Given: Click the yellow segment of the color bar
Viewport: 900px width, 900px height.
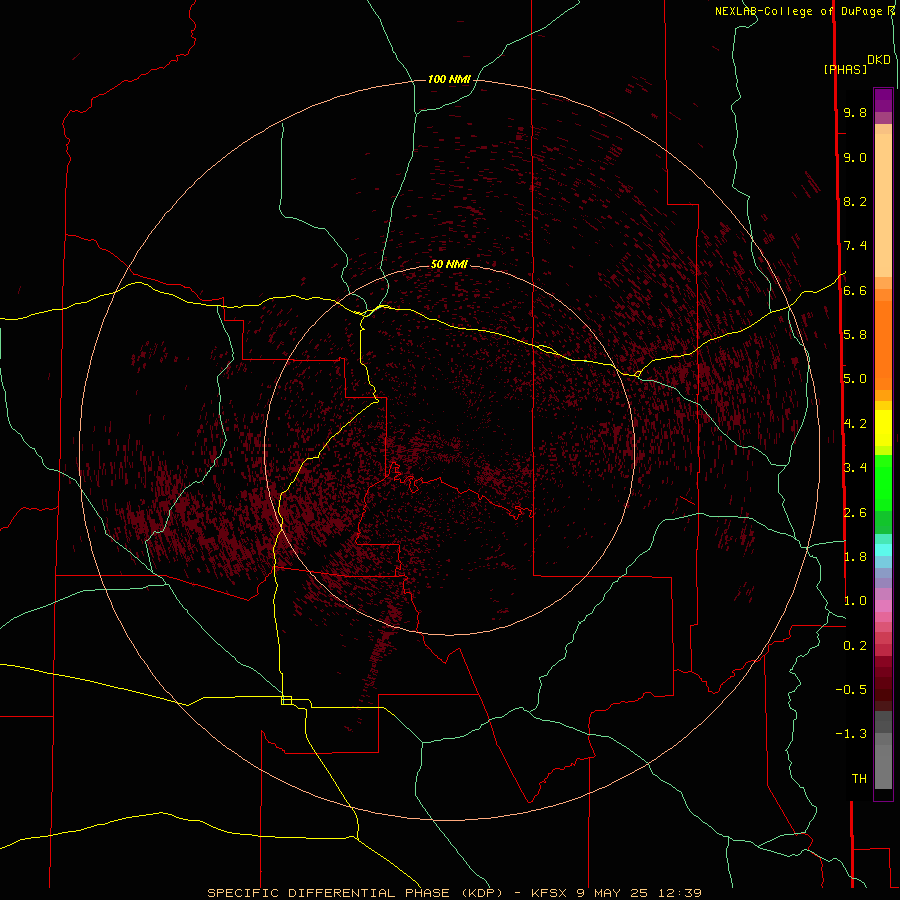Looking at the screenshot, I should point(883,428).
